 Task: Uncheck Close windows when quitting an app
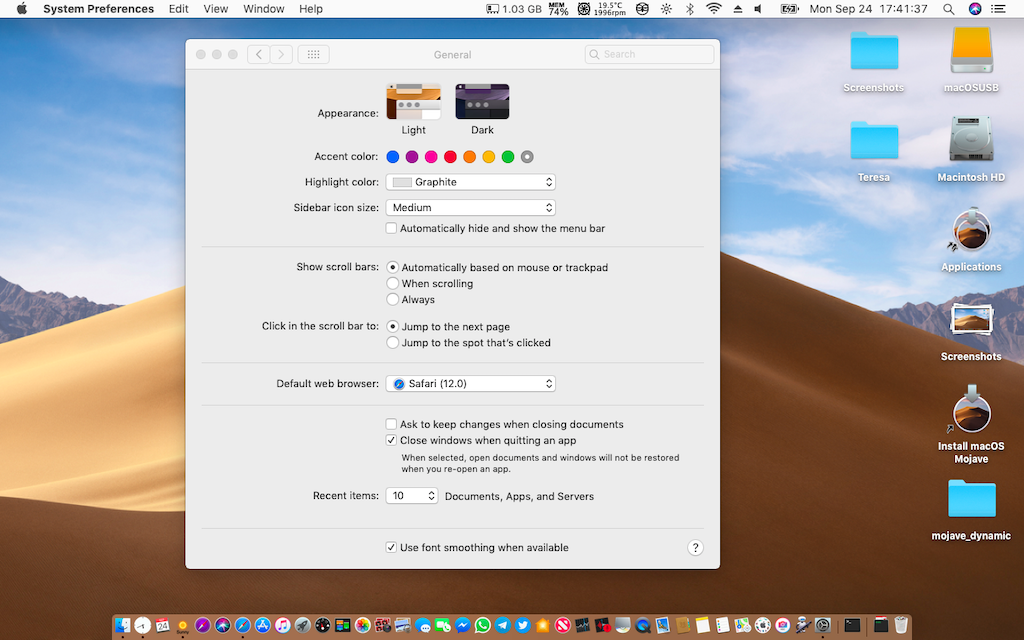[x=391, y=440]
